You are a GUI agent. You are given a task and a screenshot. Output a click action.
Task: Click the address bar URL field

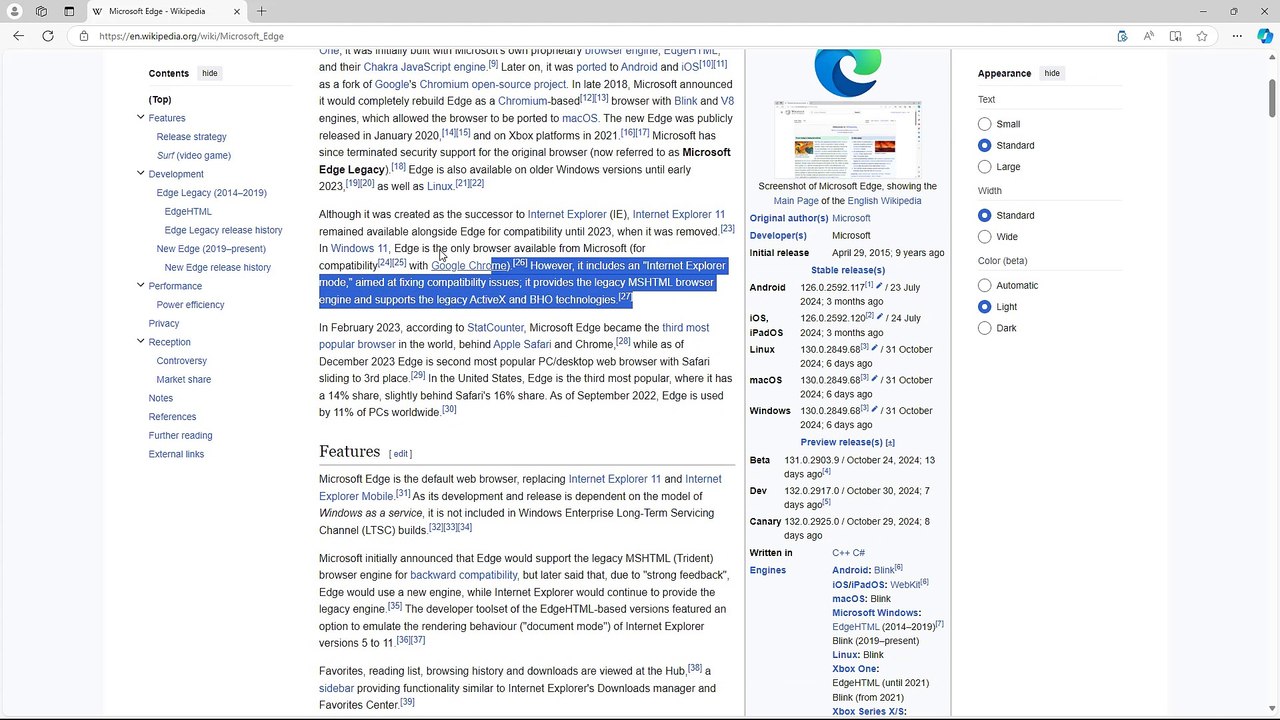point(600,36)
